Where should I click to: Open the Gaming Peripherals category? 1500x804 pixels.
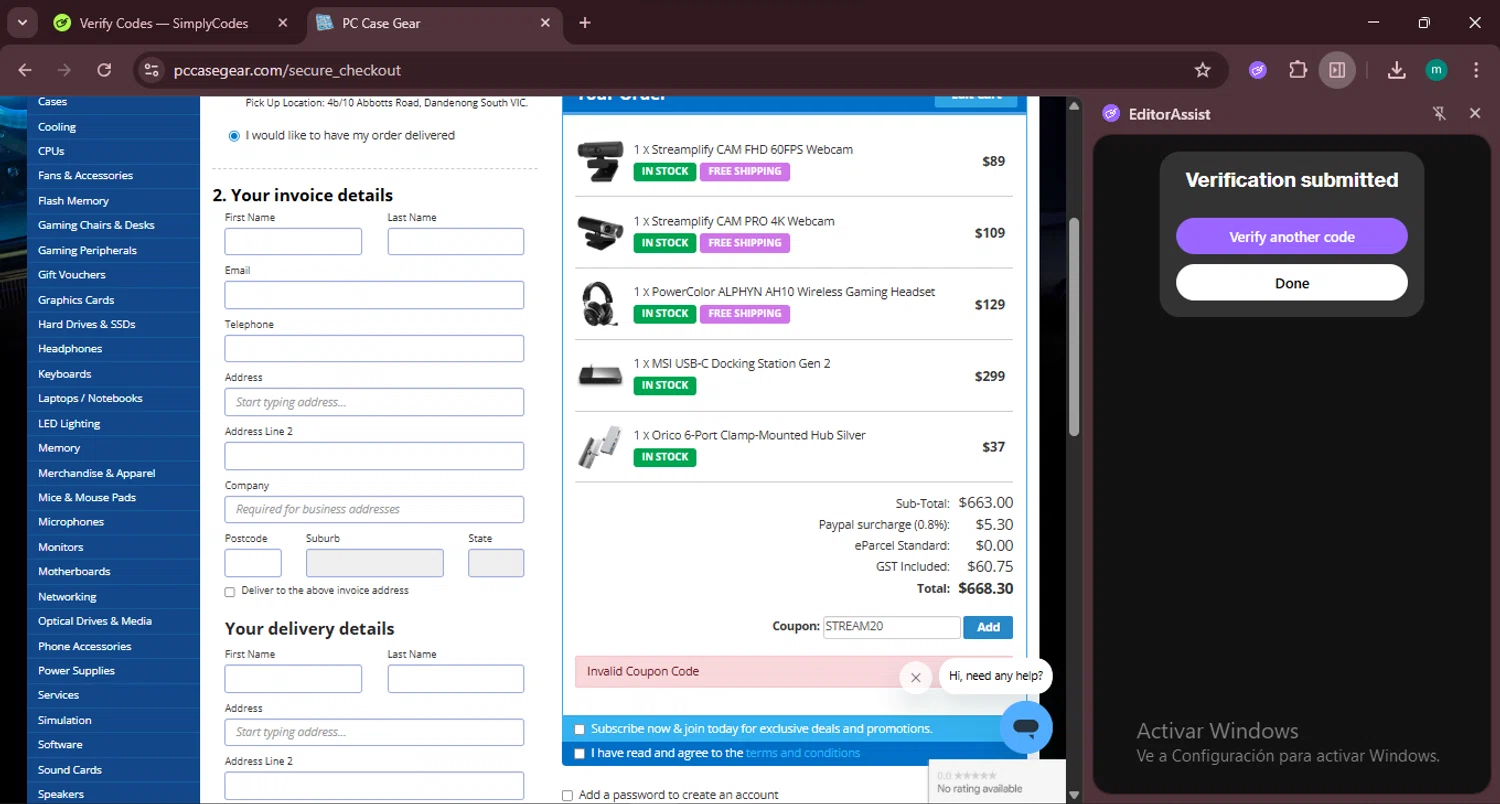tap(87, 250)
